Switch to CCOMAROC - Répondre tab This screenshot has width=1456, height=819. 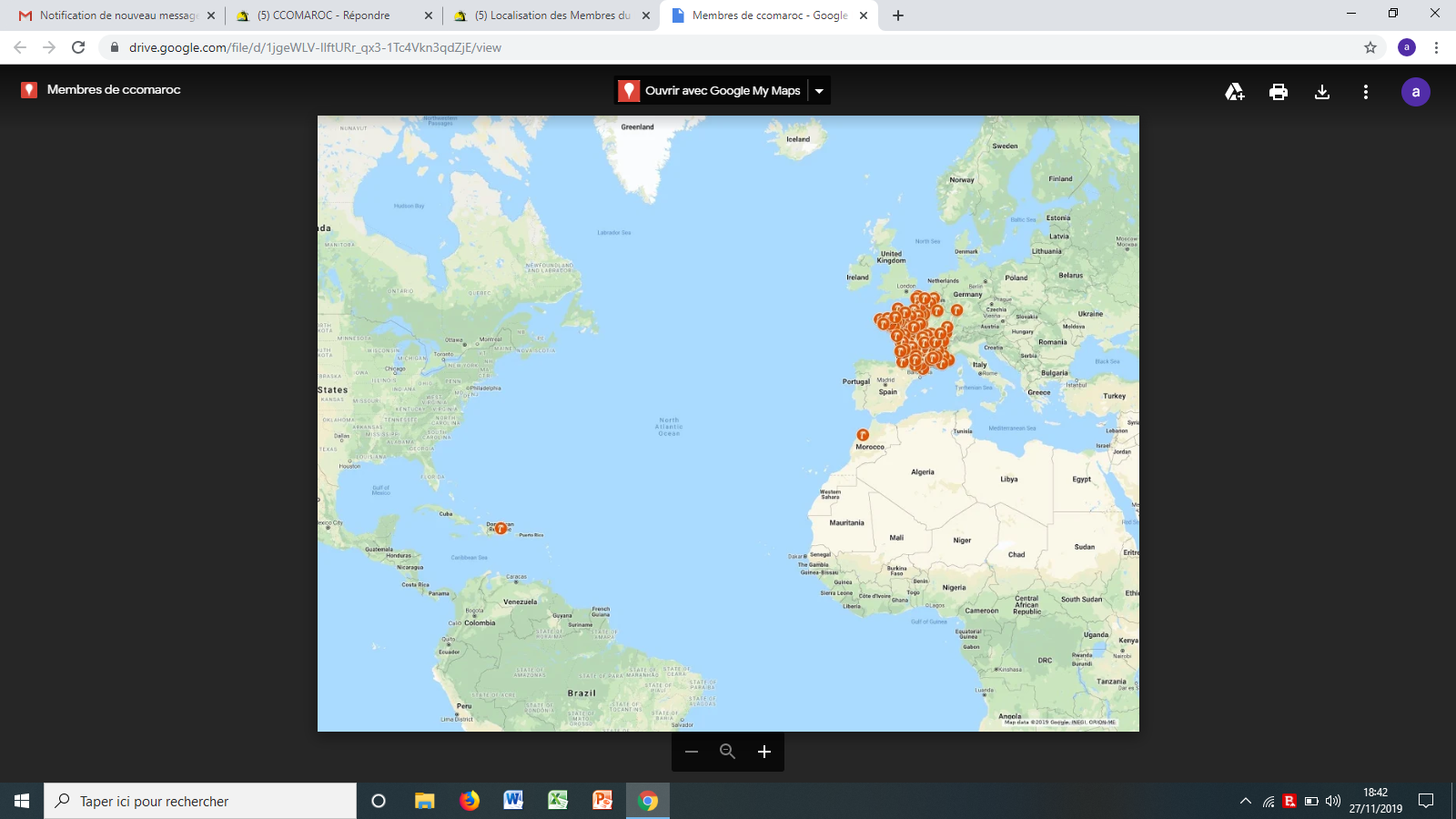tap(324, 15)
